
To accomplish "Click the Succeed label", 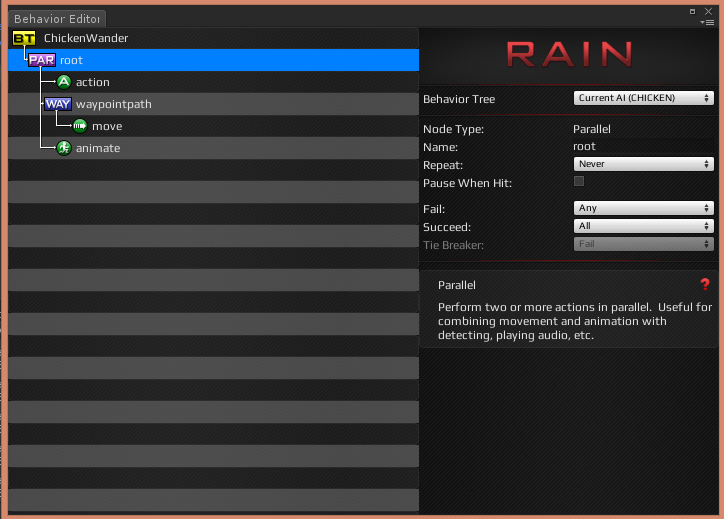I will click(x=447, y=227).
